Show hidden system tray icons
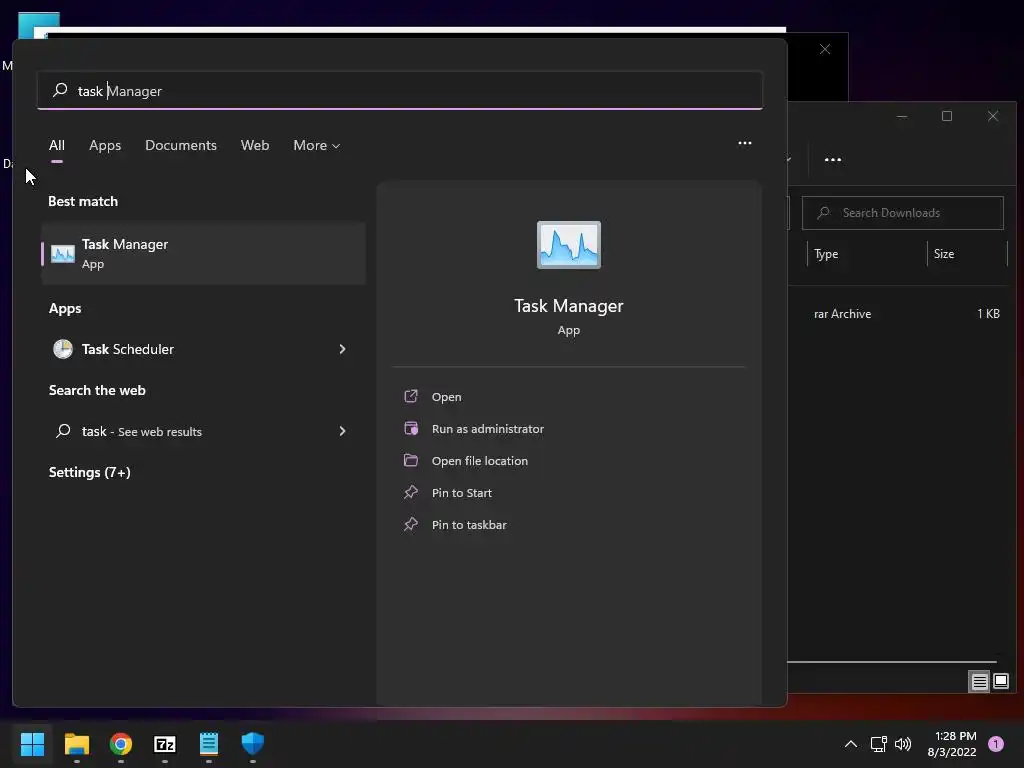The width and height of the screenshot is (1024, 768). tap(851, 744)
